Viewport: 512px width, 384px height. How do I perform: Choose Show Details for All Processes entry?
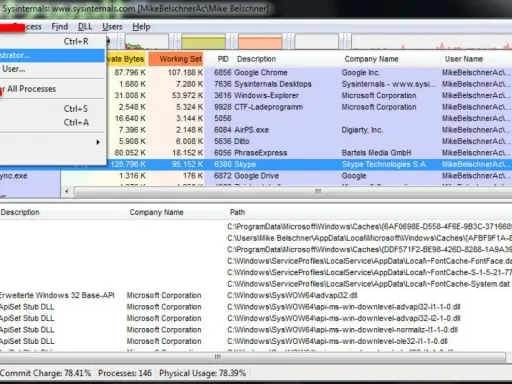pyautogui.click(x=52, y=89)
